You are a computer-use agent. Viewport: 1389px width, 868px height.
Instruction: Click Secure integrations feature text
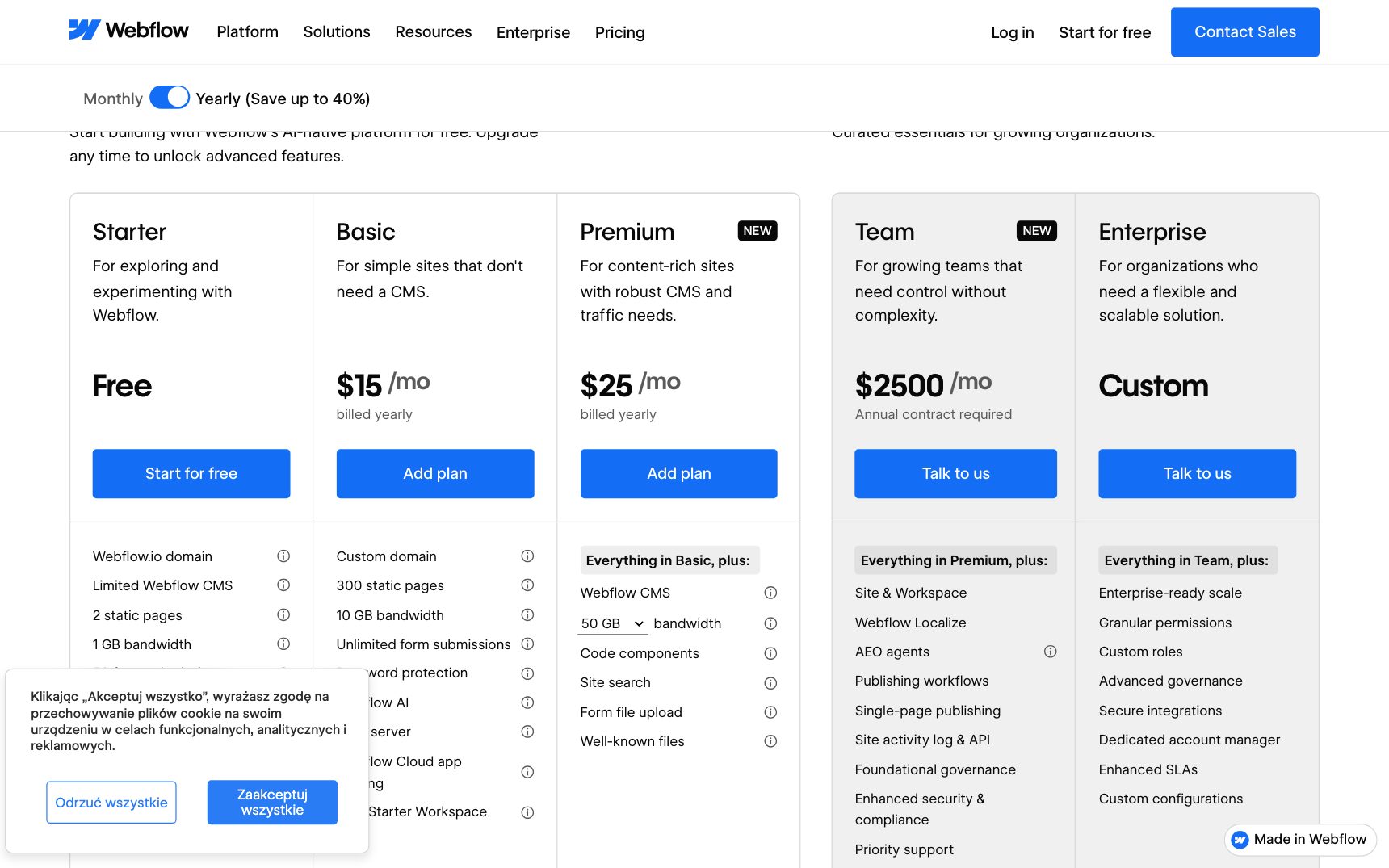pos(1160,711)
